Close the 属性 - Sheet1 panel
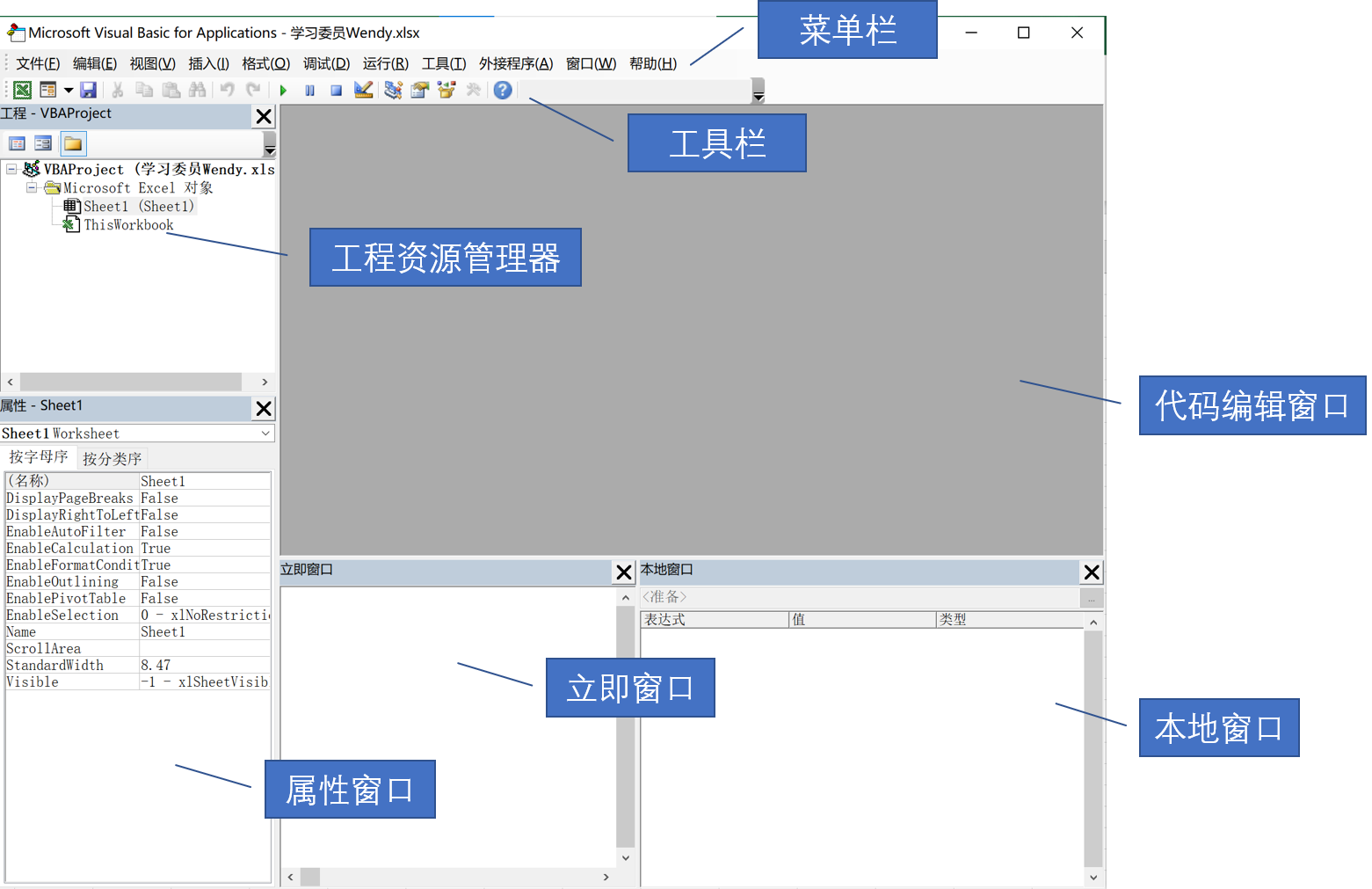The width and height of the screenshot is (1372, 889). tap(264, 409)
